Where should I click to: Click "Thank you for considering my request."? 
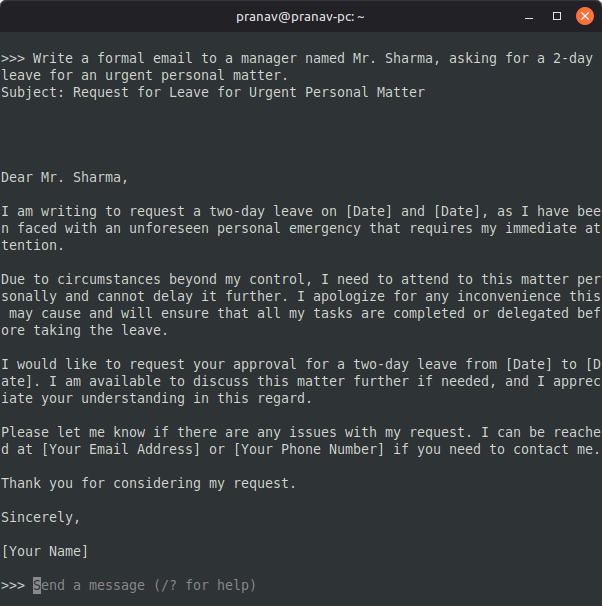pos(149,483)
